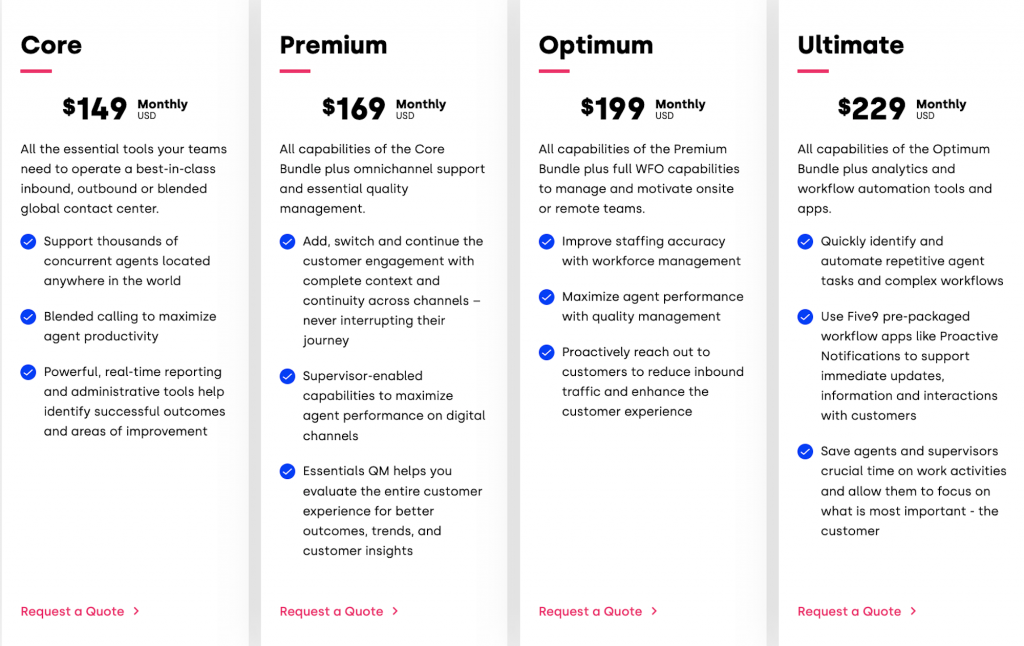Click the checkmark next to 'Powerful, real-time reporting' feature
The width and height of the screenshot is (1024, 646).
pos(27,372)
